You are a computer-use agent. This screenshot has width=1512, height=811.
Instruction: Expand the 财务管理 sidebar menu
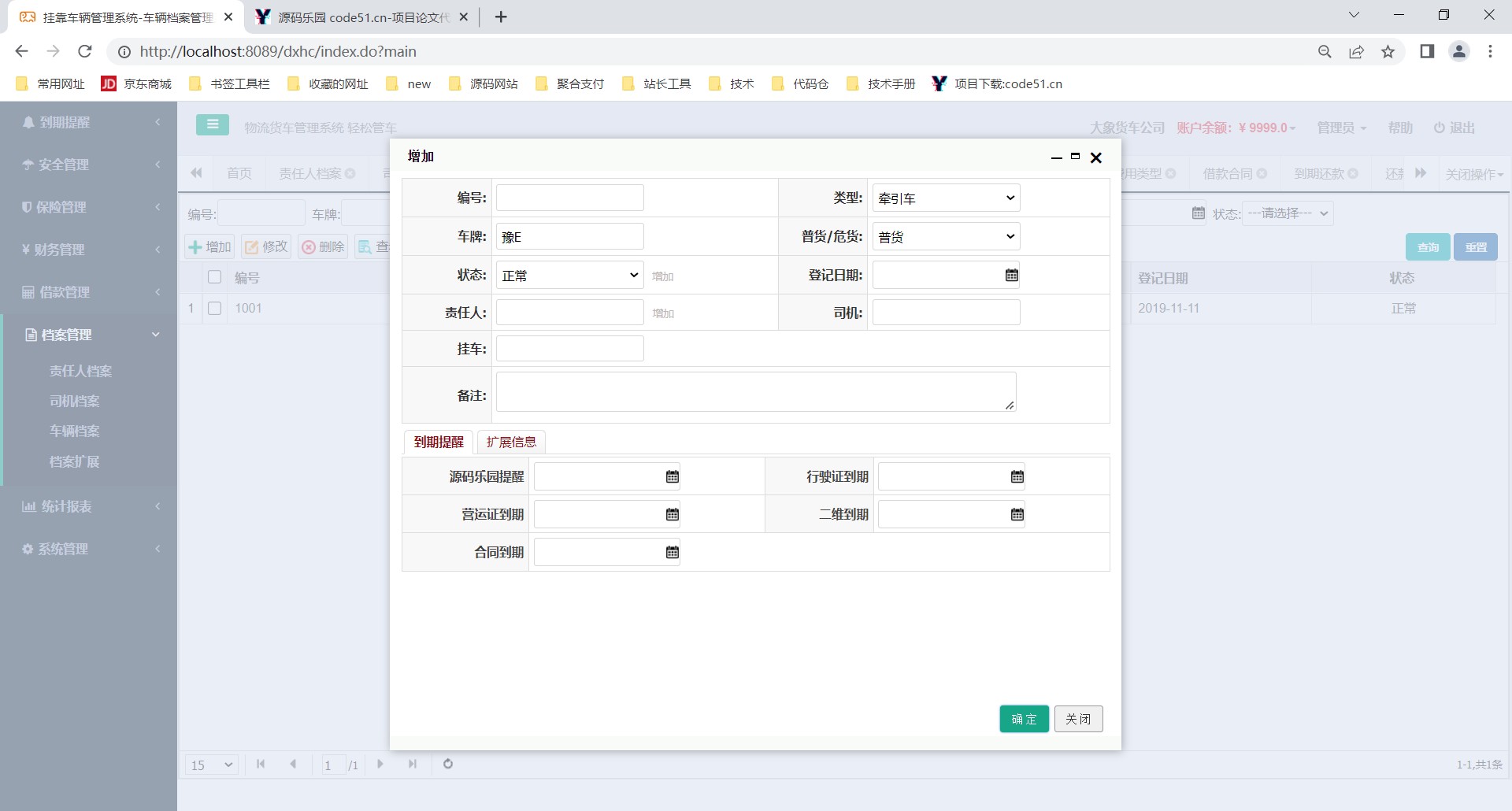pos(88,250)
